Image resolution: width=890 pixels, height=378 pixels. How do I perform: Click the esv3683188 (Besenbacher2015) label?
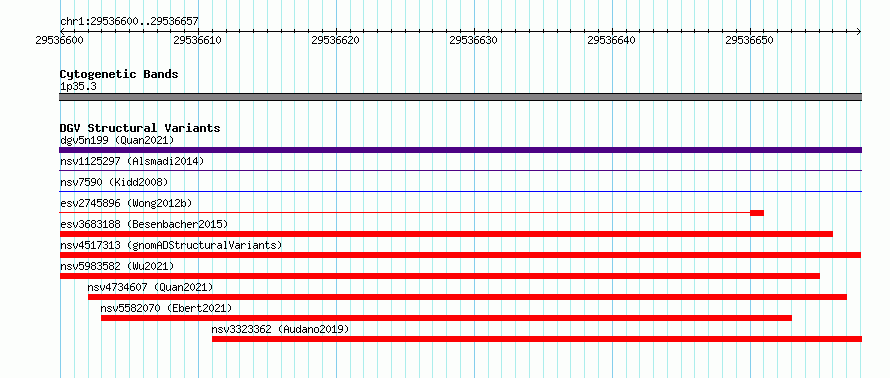coord(144,224)
